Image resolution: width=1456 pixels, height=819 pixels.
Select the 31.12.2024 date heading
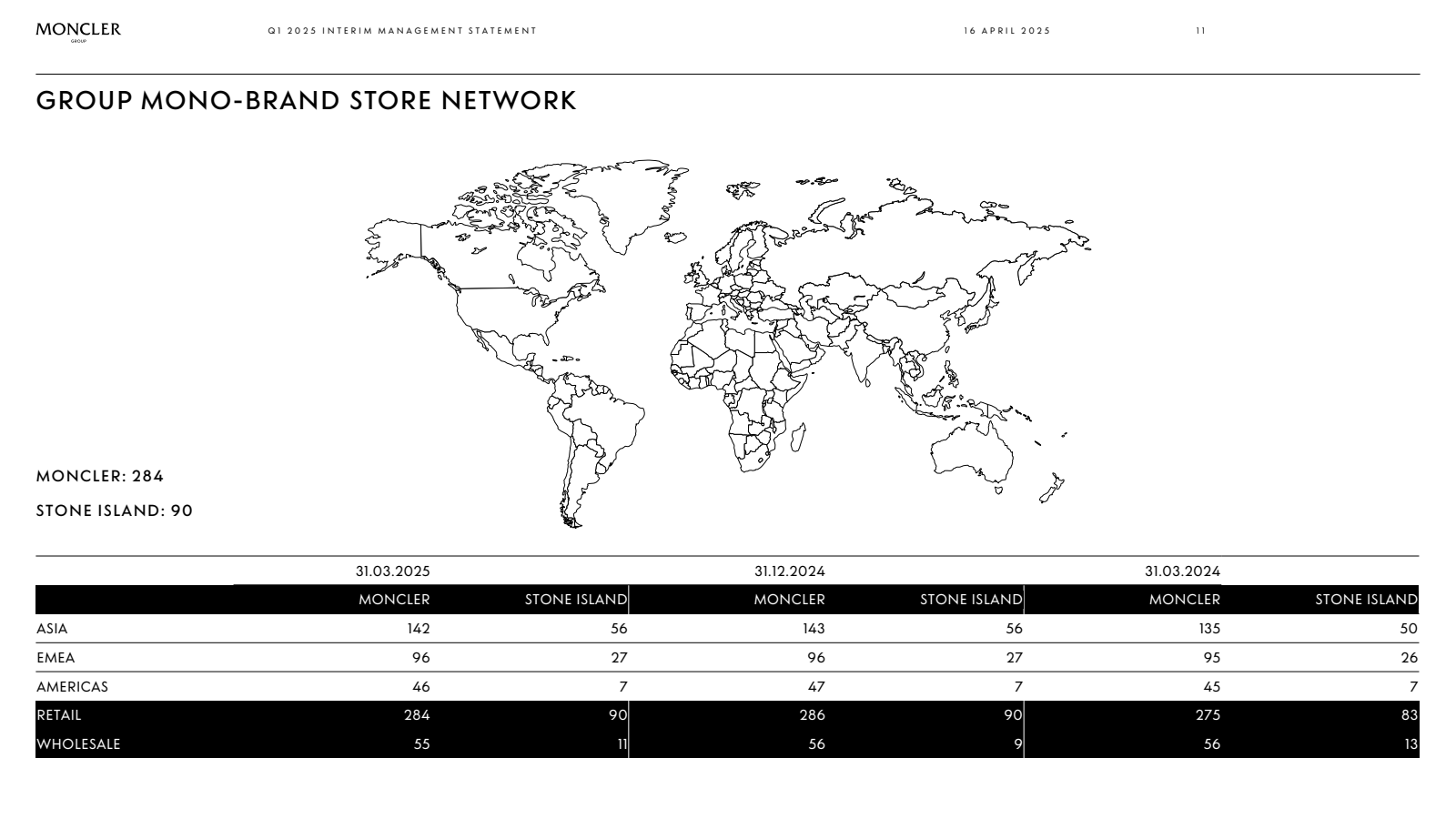point(790,571)
